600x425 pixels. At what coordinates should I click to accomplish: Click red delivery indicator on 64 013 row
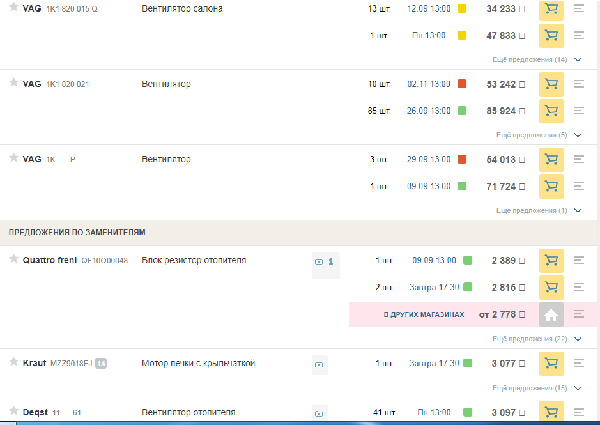pyautogui.click(x=462, y=160)
